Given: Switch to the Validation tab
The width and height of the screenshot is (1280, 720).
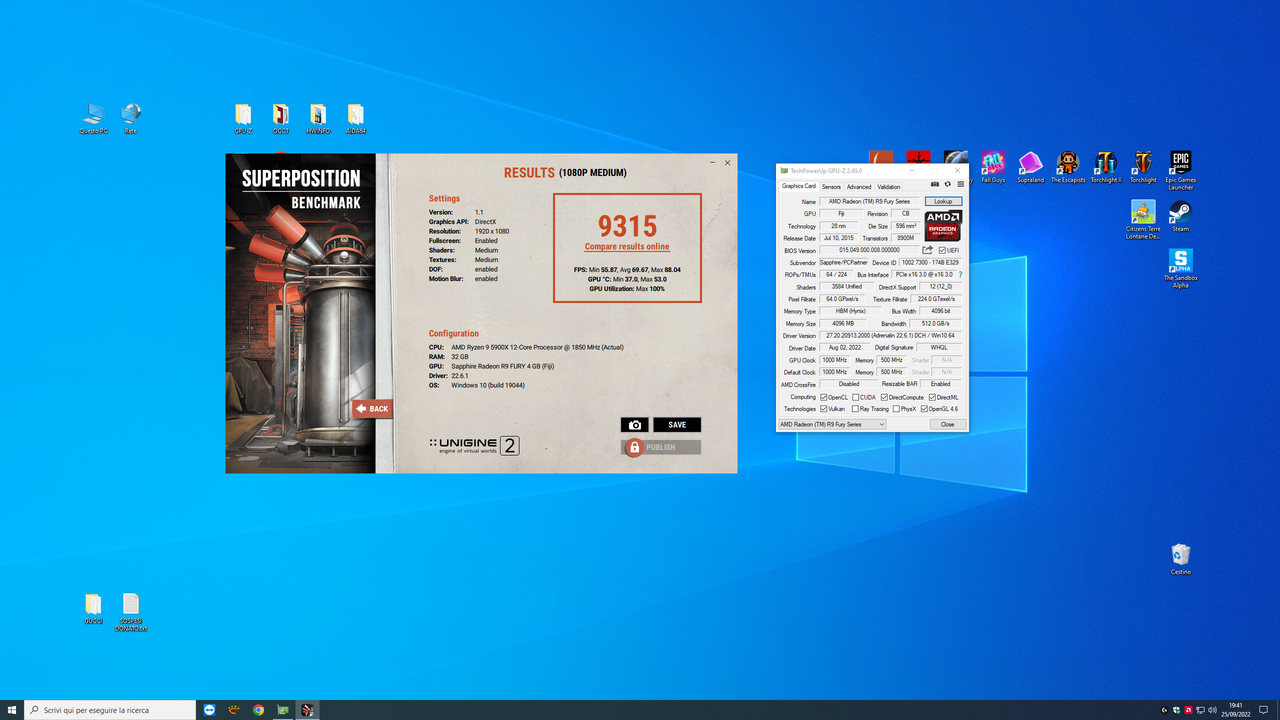Looking at the screenshot, I should click(x=889, y=187).
